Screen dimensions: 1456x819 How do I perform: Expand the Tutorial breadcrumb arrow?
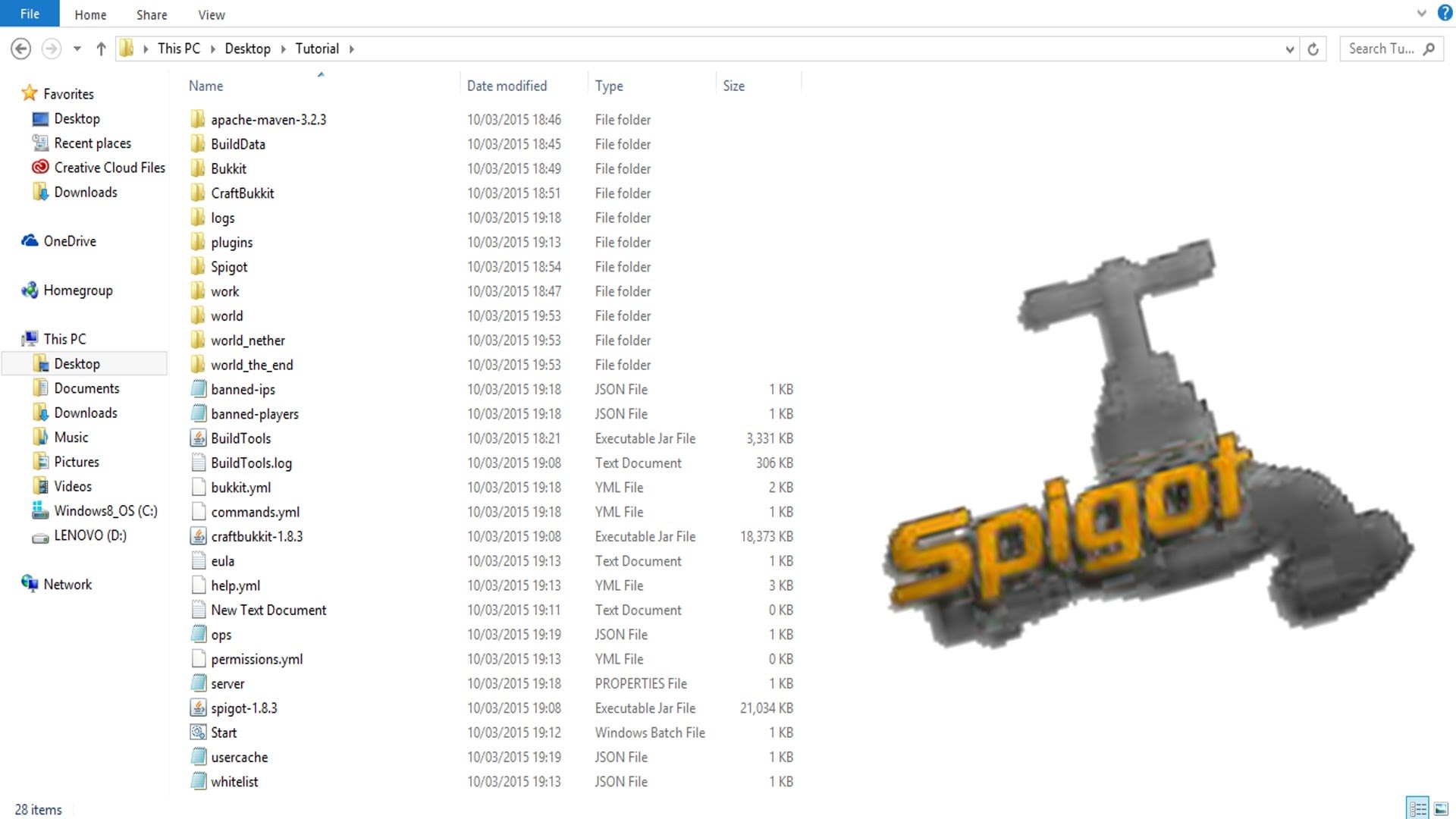click(x=351, y=49)
